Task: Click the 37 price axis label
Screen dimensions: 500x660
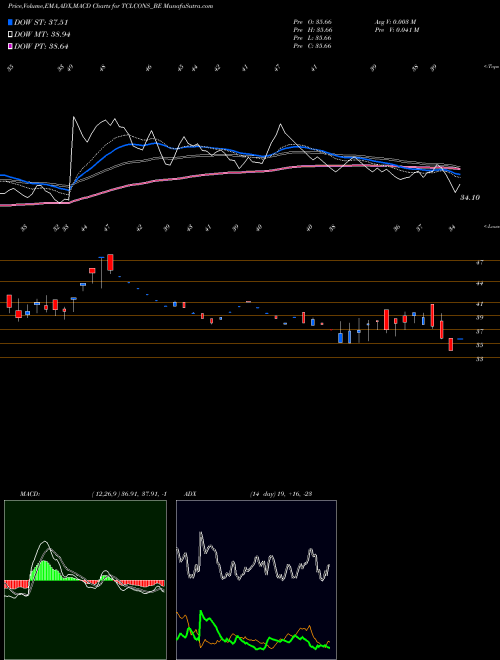Action: pos(479,332)
